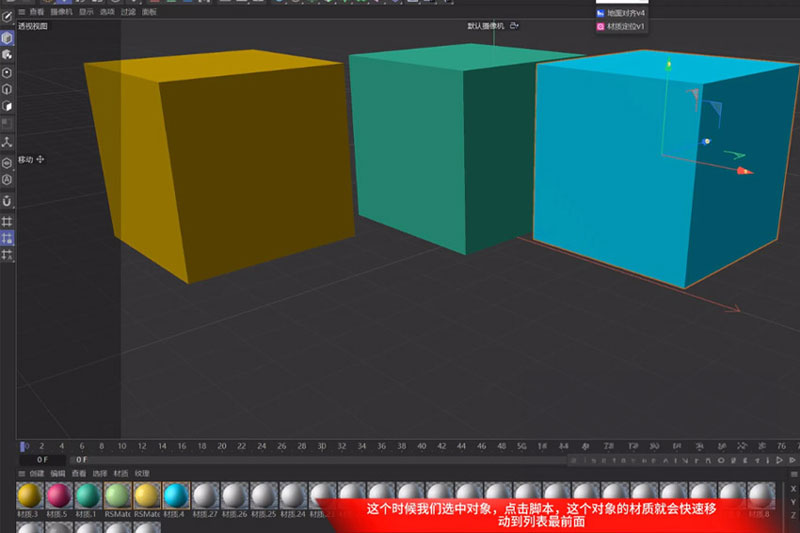Click the circled A auto-select icon
Screen dimensions: 800x533
coord(7,180)
